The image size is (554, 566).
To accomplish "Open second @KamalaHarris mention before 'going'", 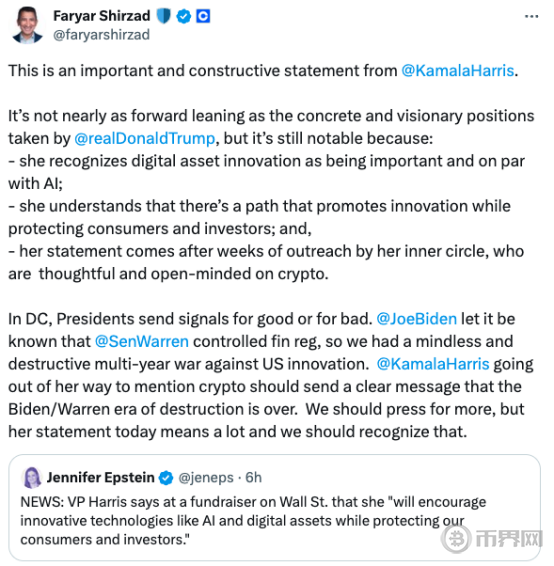I will pos(433,364).
